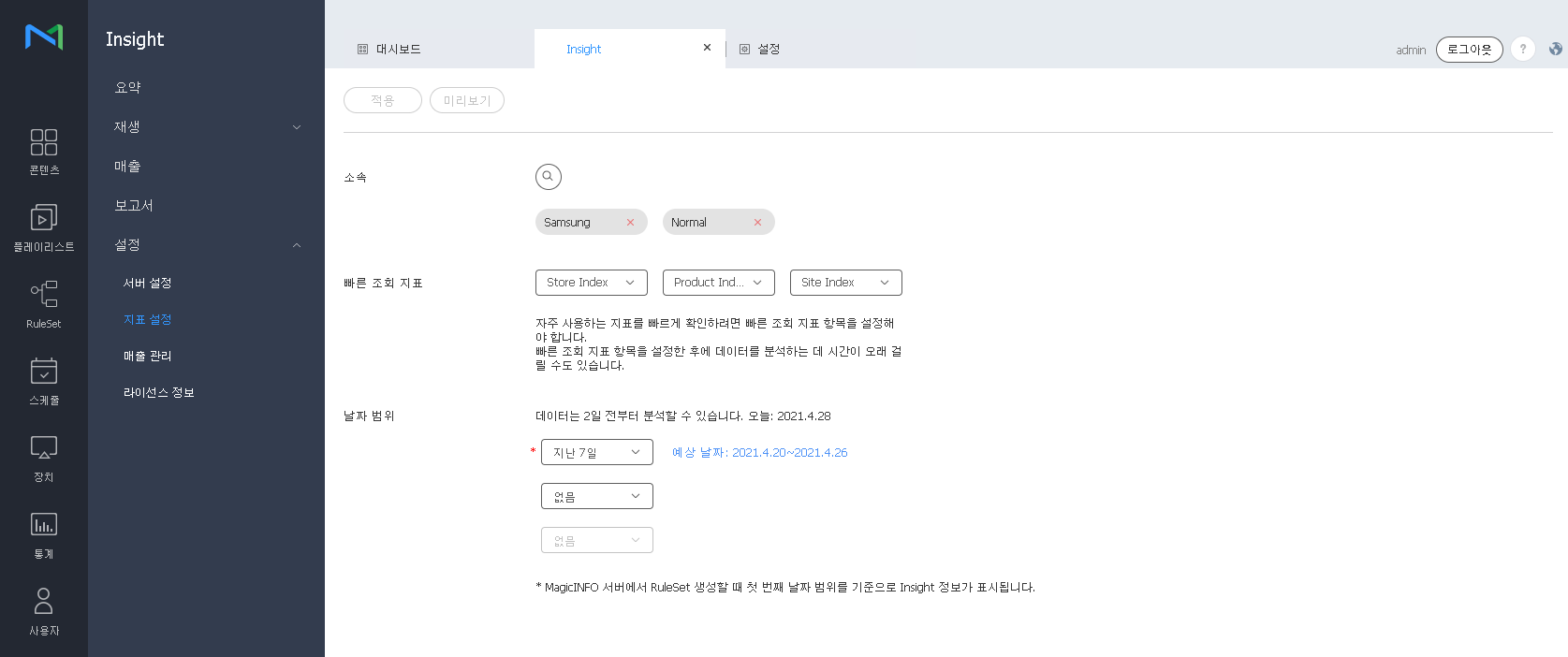Open the 콘텐츠 (Content) sidebar icon
The height and width of the screenshot is (657, 1568).
43,152
